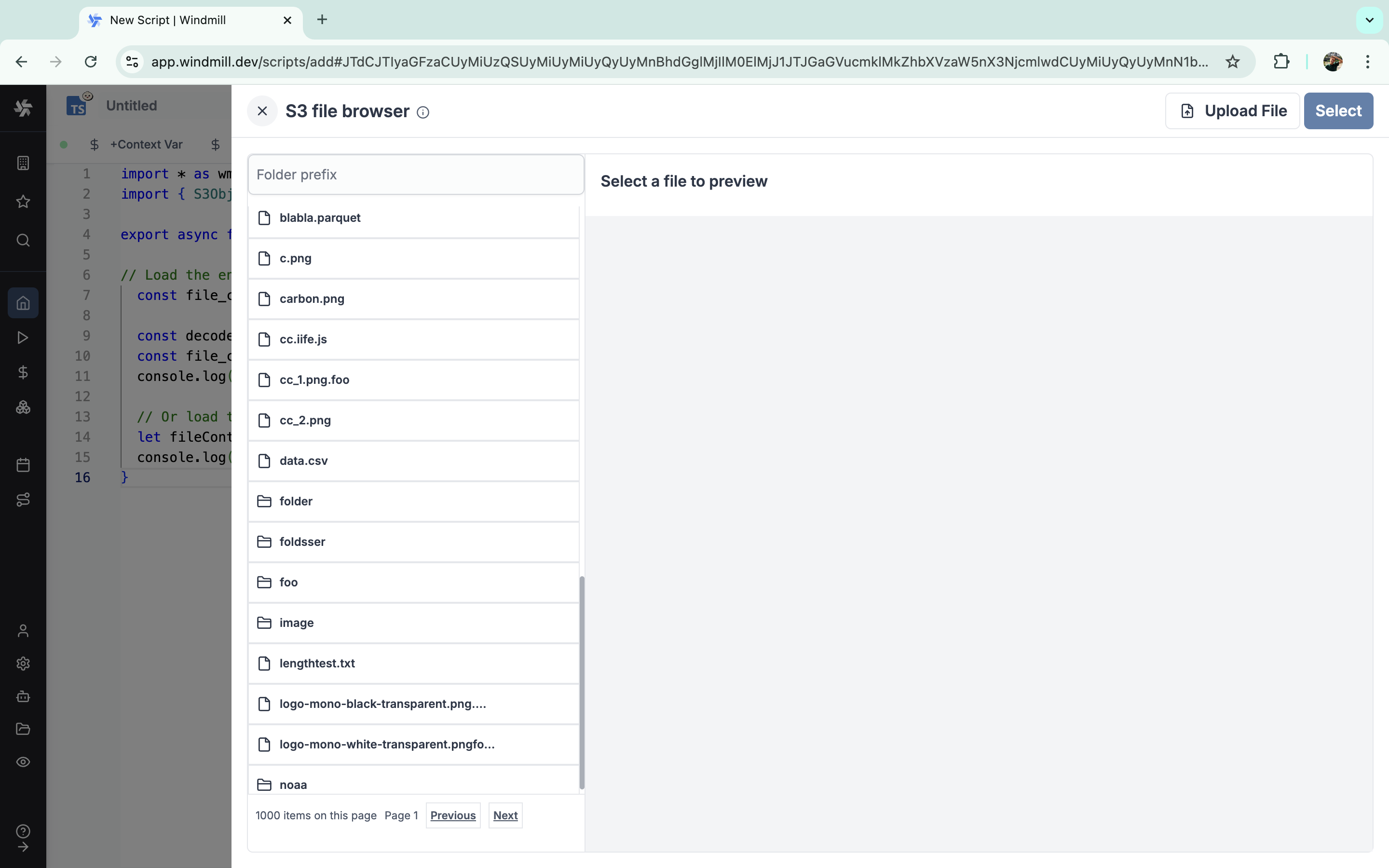This screenshot has height=868, width=1389.
Task: Close the S3 file browser drawer
Action: click(x=262, y=111)
